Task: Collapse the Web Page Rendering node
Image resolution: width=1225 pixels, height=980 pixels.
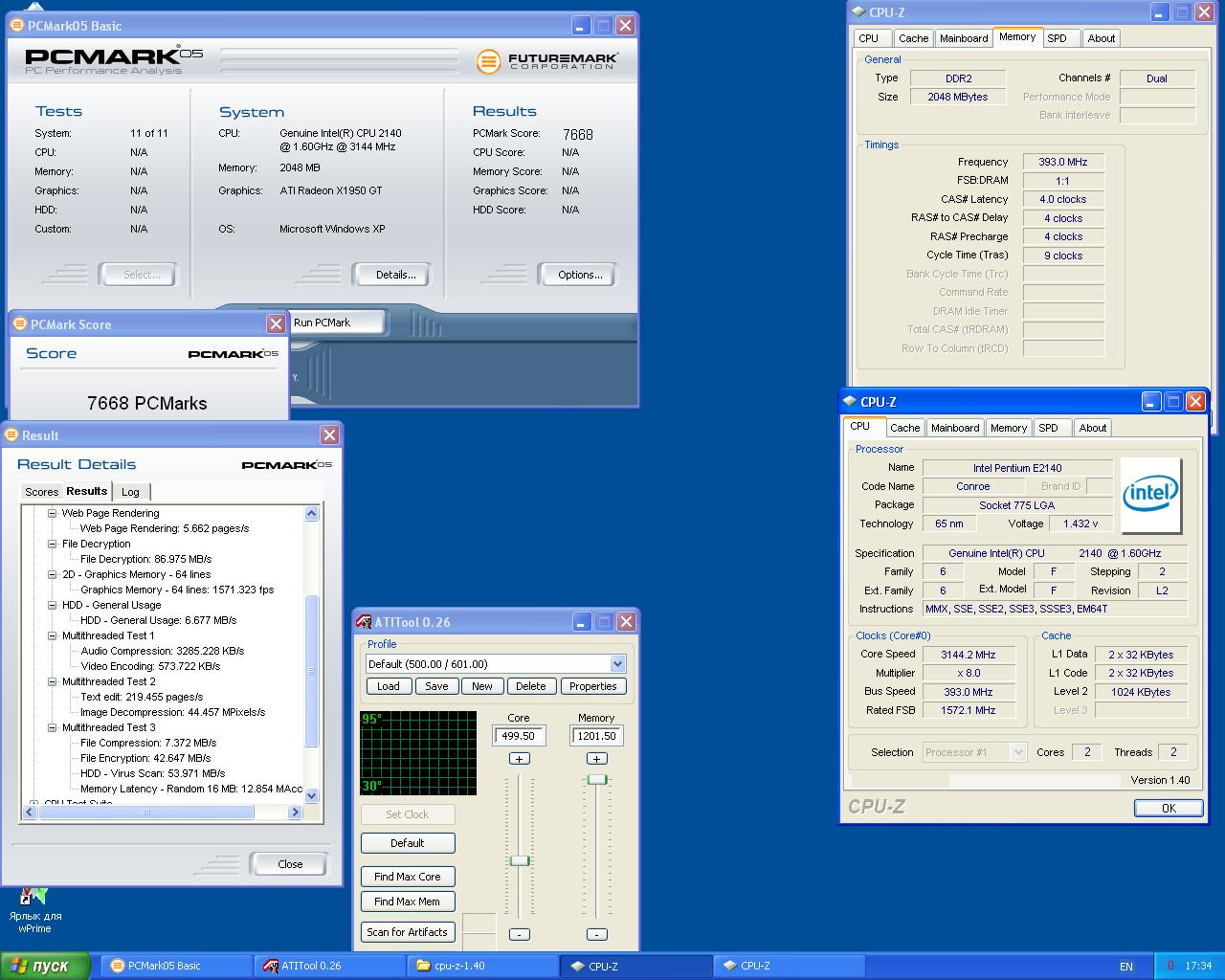Action: point(53,514)
